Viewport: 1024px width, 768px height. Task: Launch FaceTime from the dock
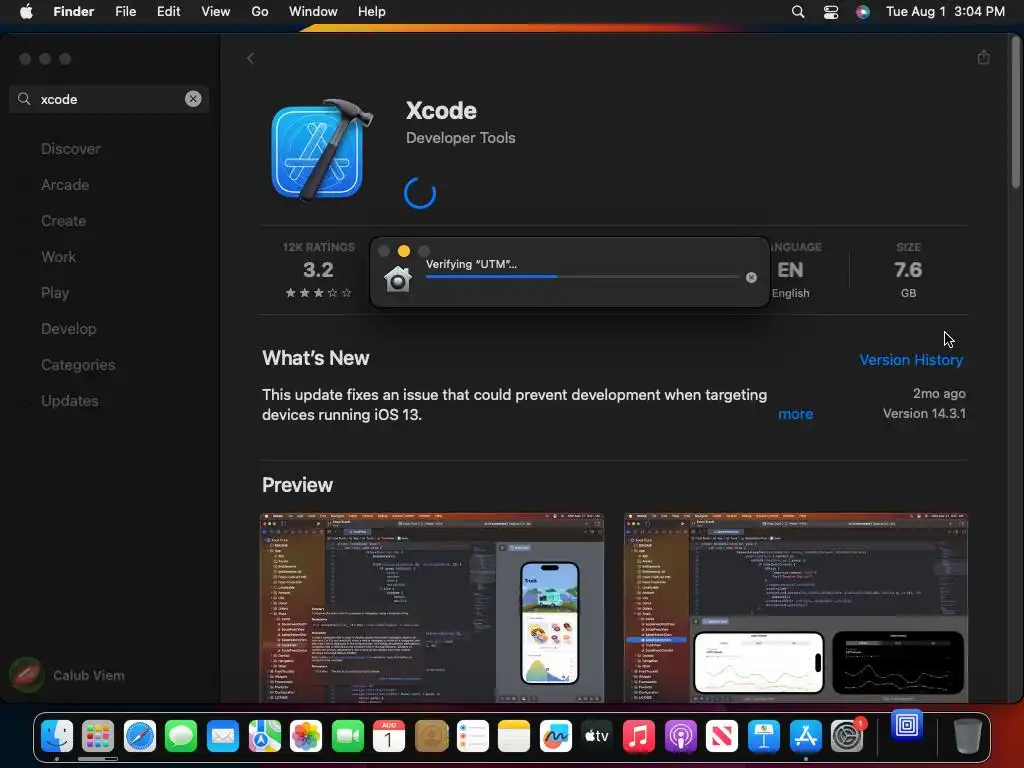tap(347, 737)
